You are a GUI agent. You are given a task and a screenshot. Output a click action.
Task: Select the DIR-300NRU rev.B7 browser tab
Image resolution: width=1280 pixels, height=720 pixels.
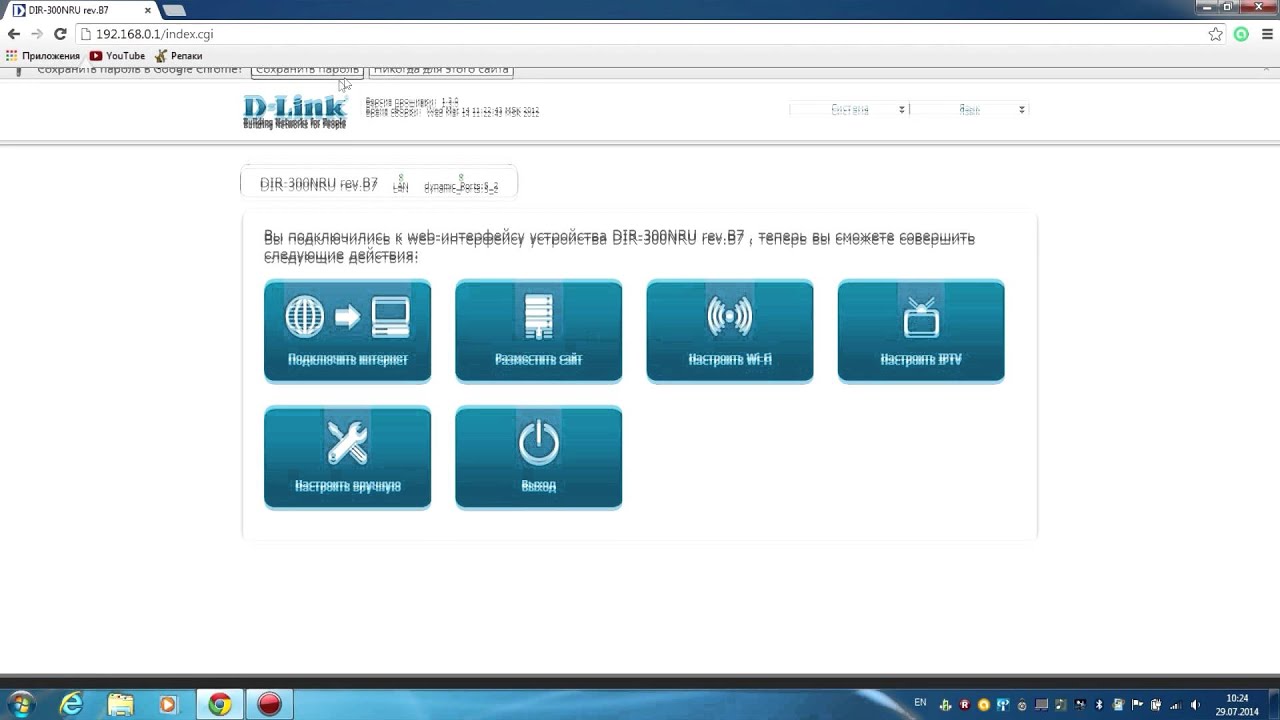82,10
